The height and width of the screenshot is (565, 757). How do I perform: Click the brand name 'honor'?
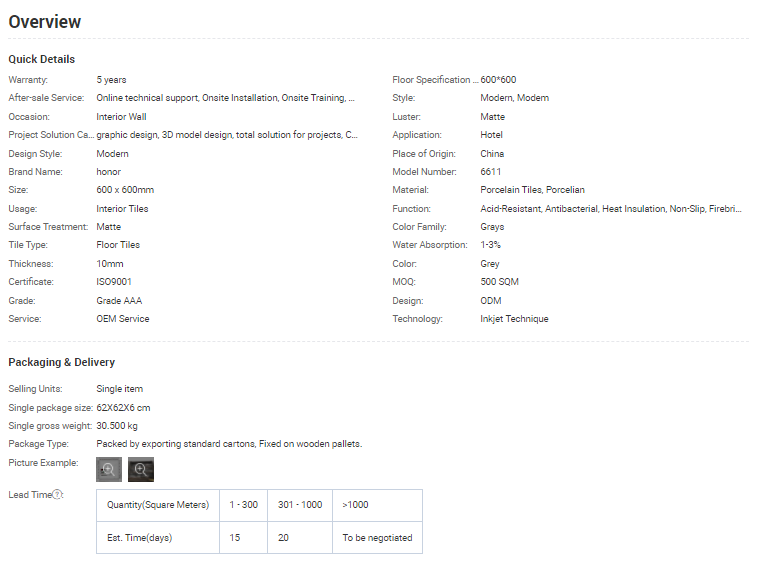(109, 172)
